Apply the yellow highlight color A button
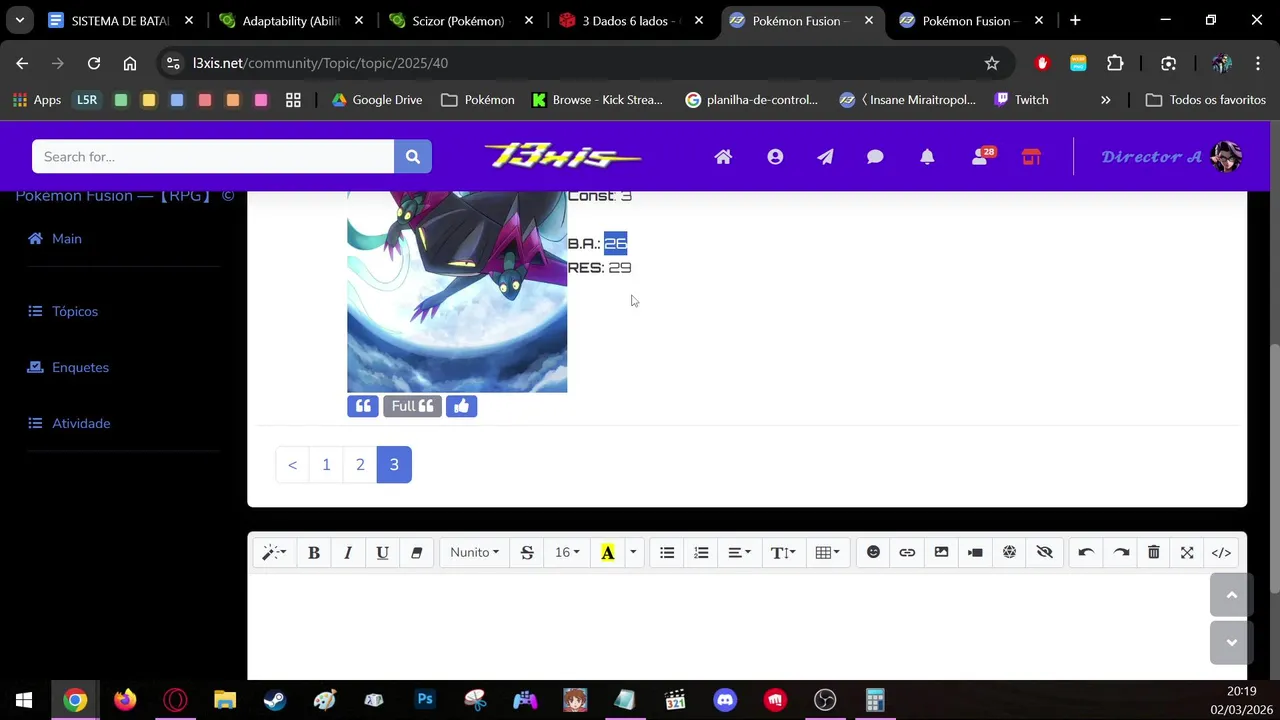This screenshot has height=720, width=1280. point(607,552)
